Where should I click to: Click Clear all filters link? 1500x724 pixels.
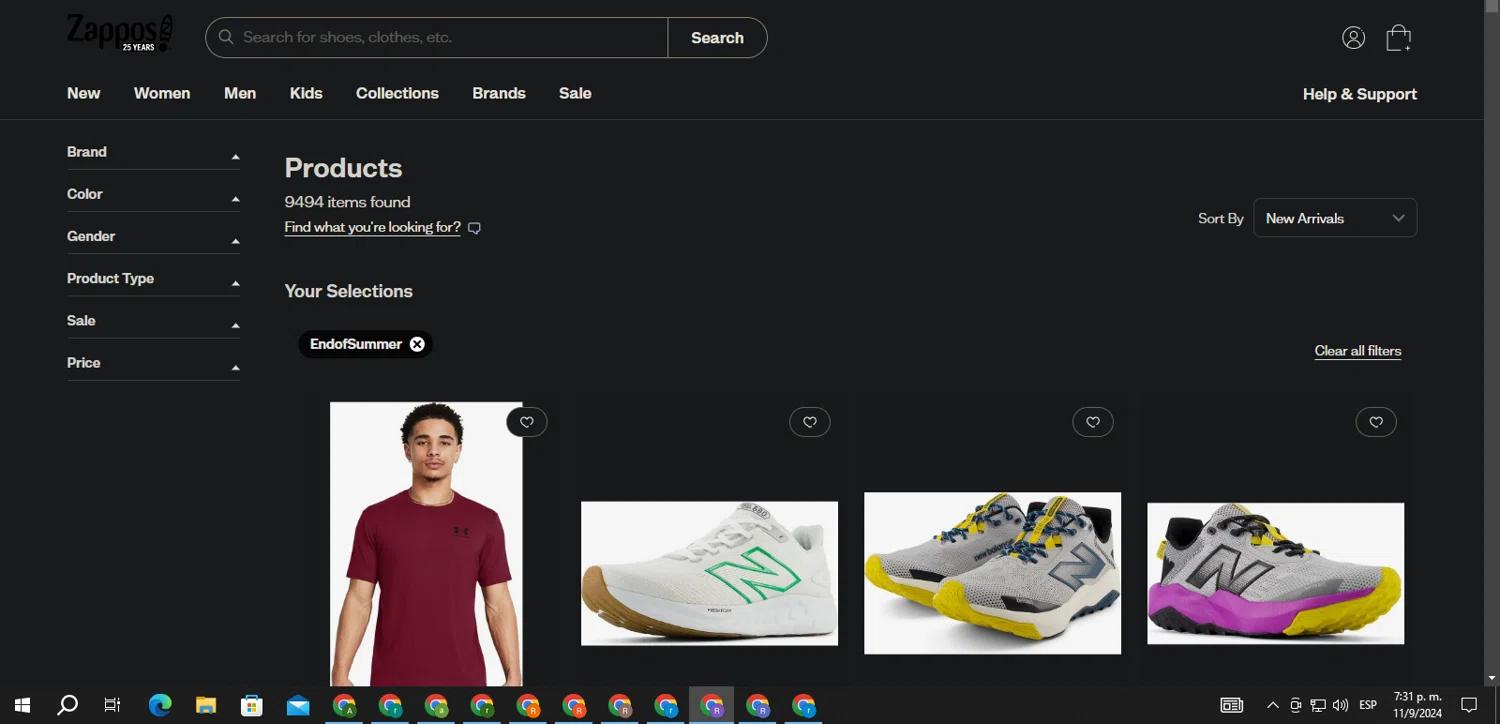coord(1358,351)
